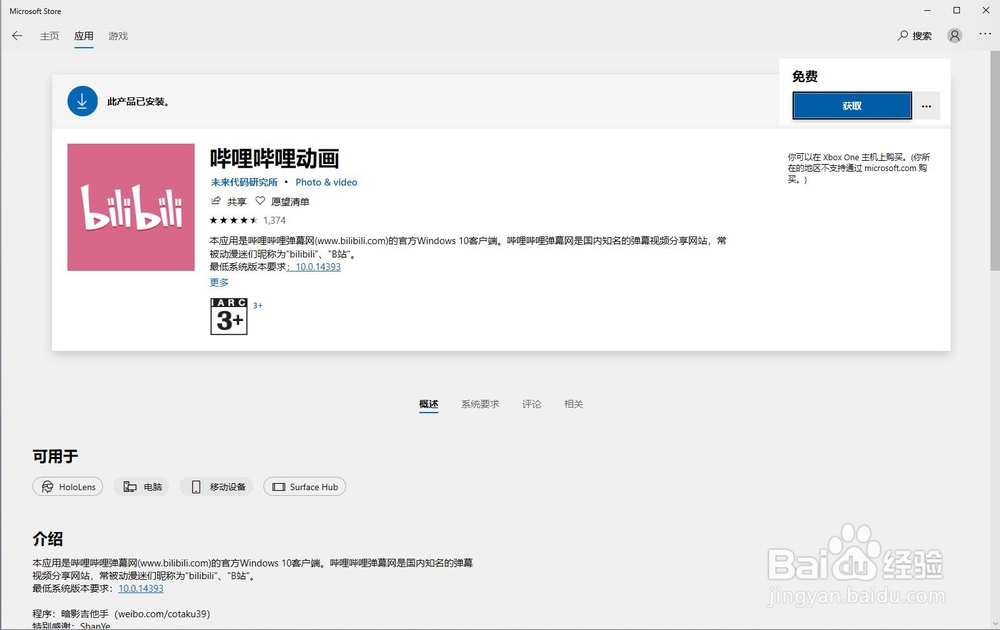The height and width of the screenshot is (630, 1000).
Task: Click the 获取 button
Action: pyautogui.click(x=852, y=106)
